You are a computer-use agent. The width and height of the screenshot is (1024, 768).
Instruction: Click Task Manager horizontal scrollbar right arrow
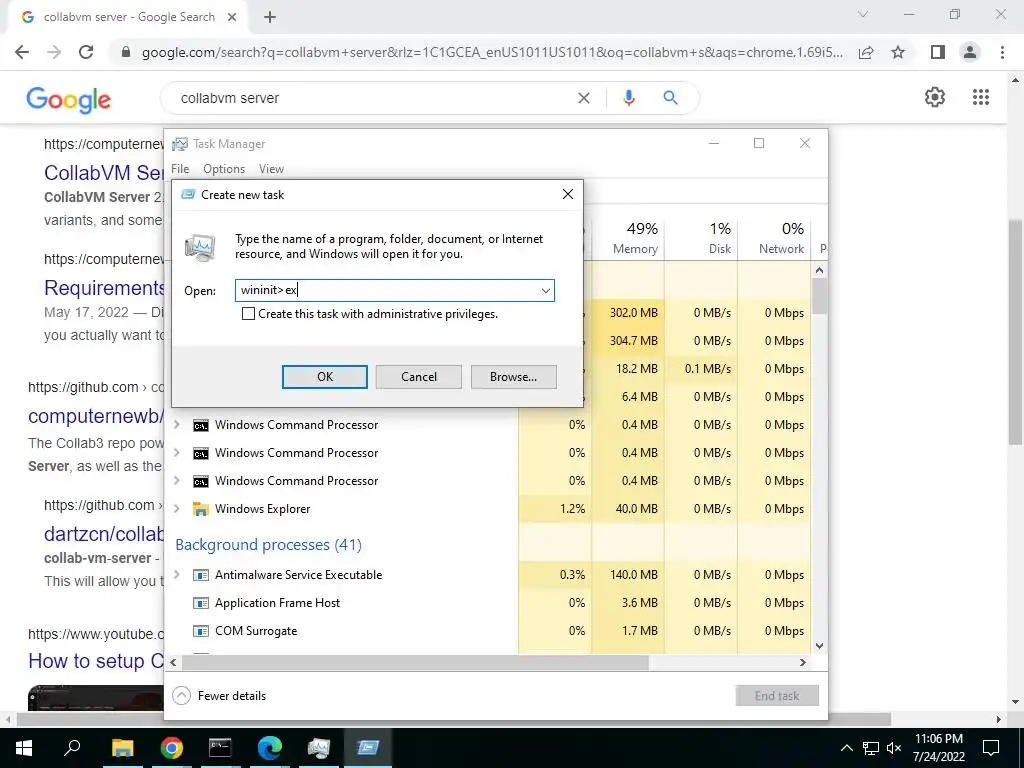[803, 662]
